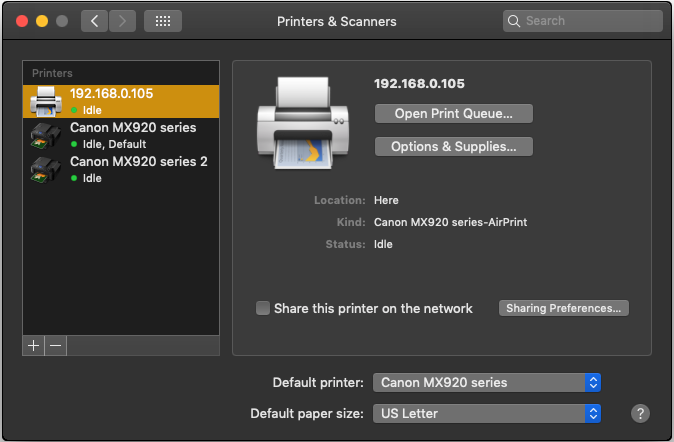Click the yellow minimize window button
This screenshot has width=674, height=442.
[41, 21]
